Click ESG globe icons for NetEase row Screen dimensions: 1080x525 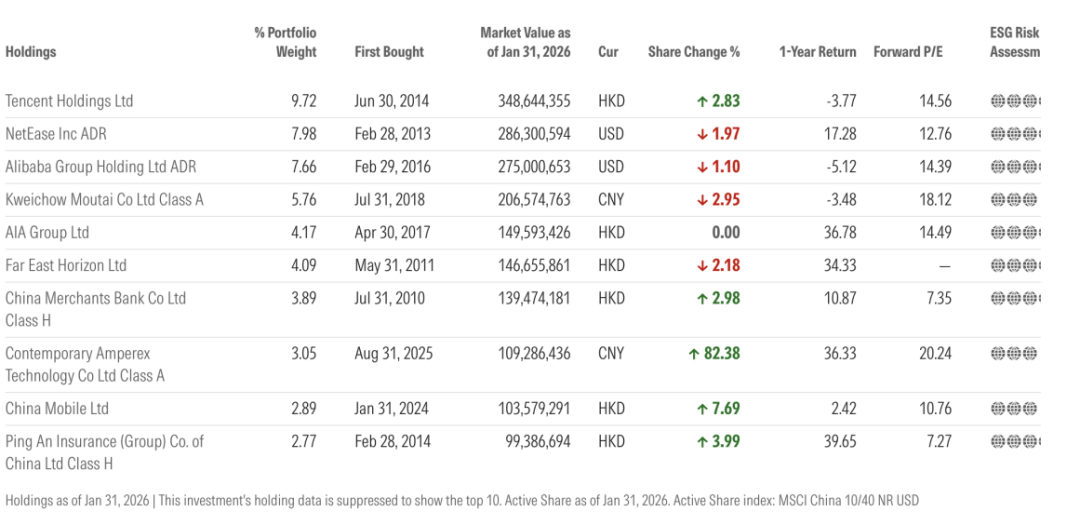[1014, 134]
